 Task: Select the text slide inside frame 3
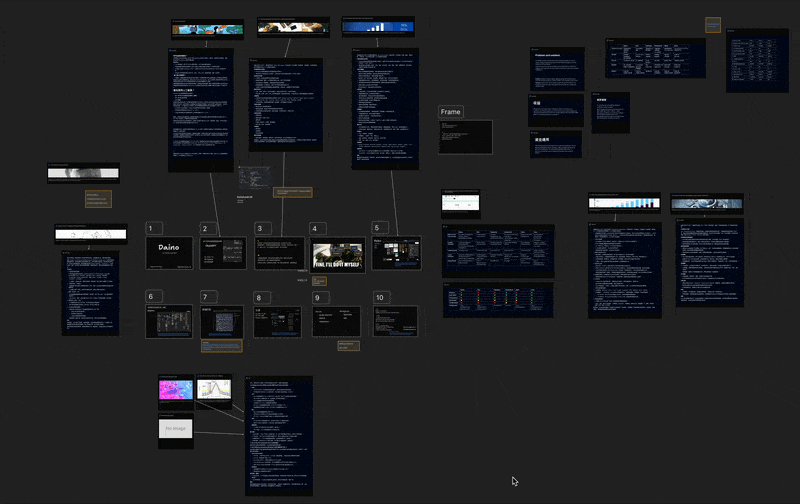coord(280,253)
